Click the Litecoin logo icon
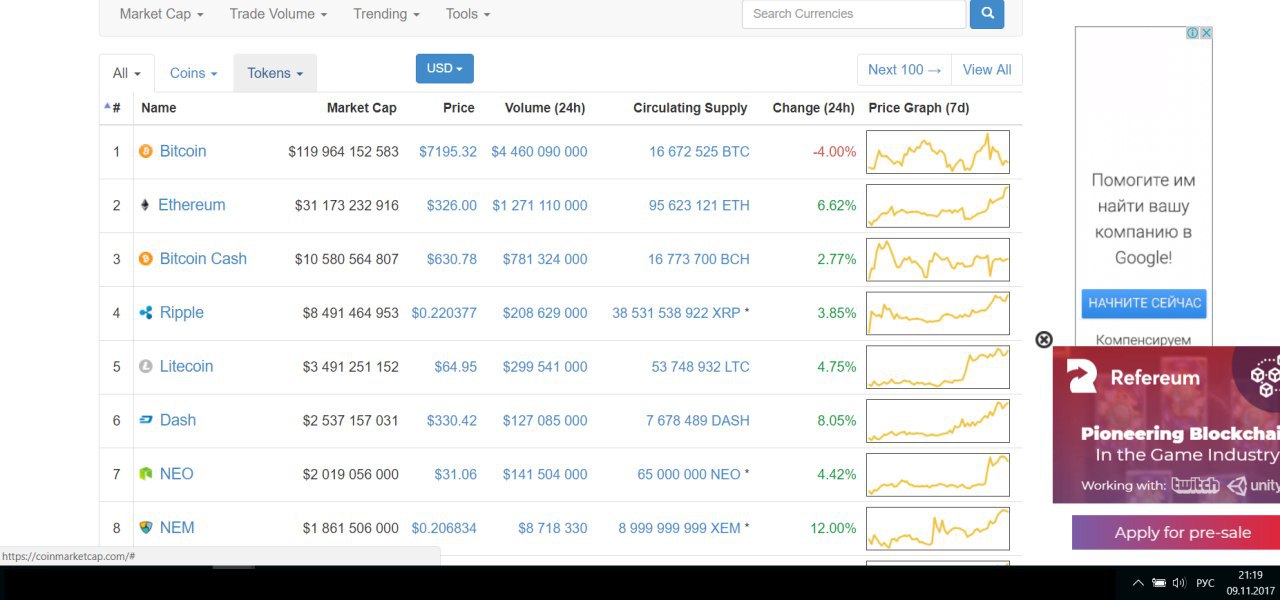 tap(146, 367)
